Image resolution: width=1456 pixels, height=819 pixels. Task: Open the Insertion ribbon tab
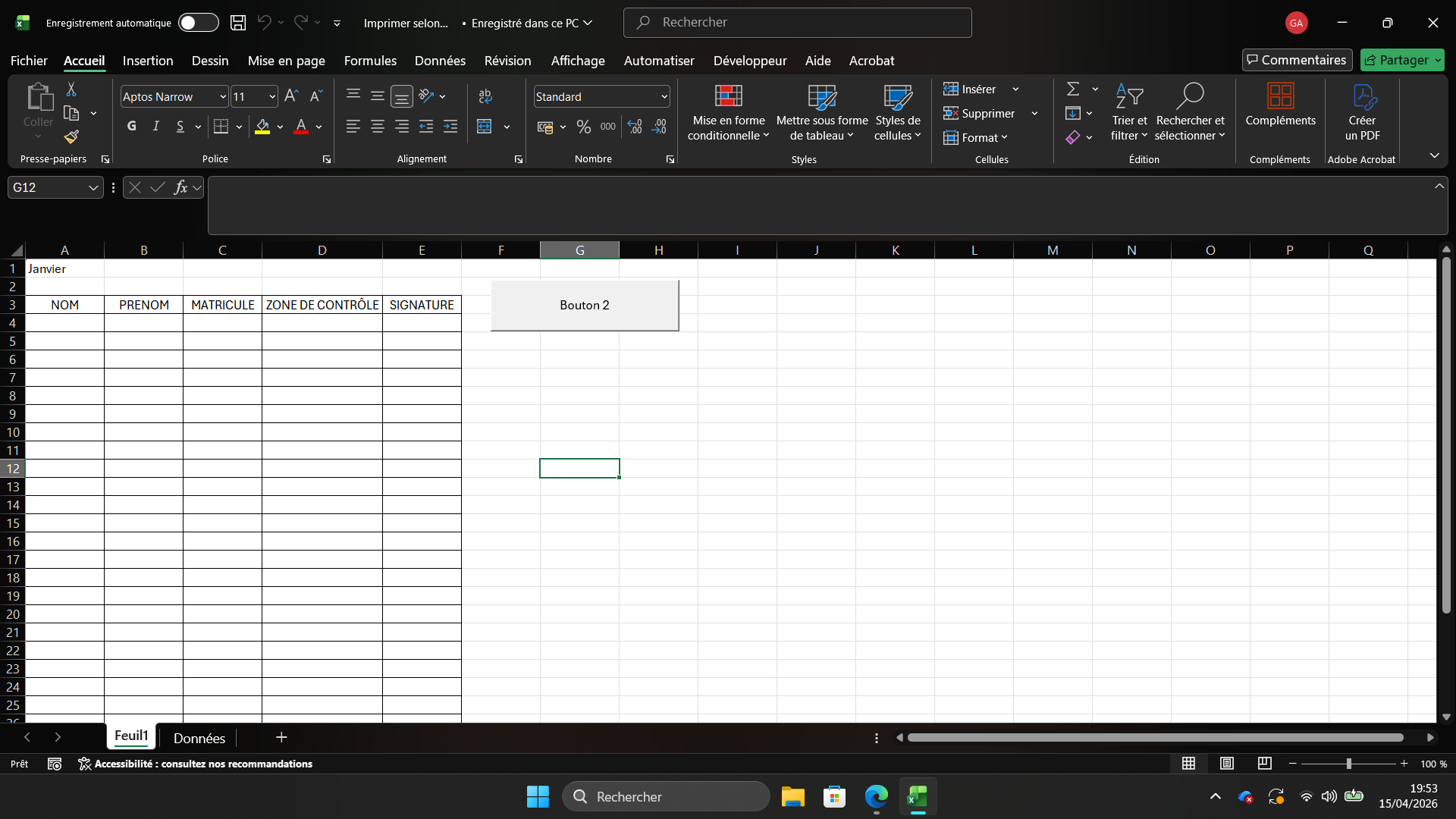[x=148, y=61]
